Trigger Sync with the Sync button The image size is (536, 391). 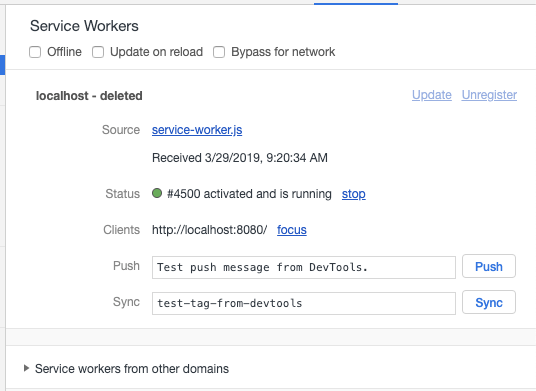[489, 302]
